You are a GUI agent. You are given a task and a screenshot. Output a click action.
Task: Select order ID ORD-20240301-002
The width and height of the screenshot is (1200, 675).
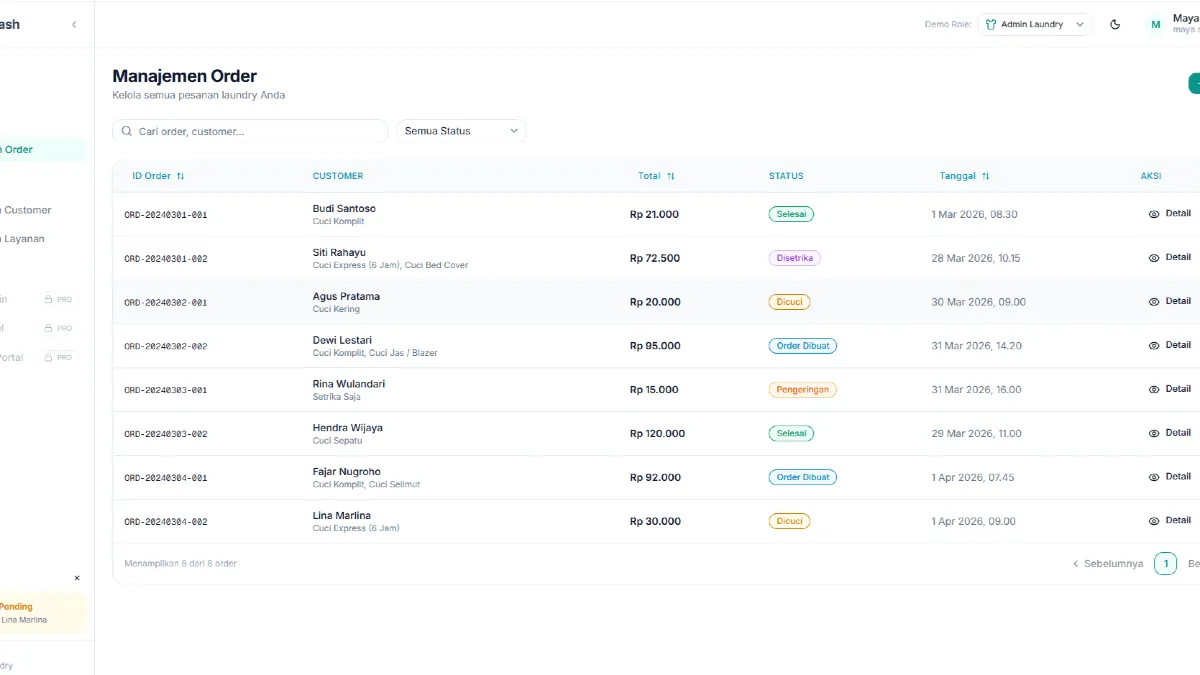(x=166, y=259)
